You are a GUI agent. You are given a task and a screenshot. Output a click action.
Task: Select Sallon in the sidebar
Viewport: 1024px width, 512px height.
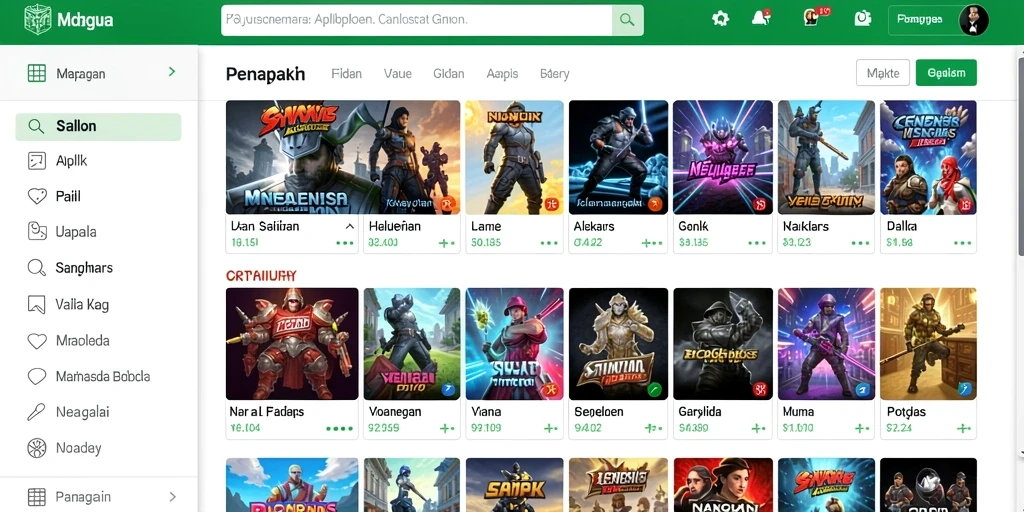tap(98, 127)
